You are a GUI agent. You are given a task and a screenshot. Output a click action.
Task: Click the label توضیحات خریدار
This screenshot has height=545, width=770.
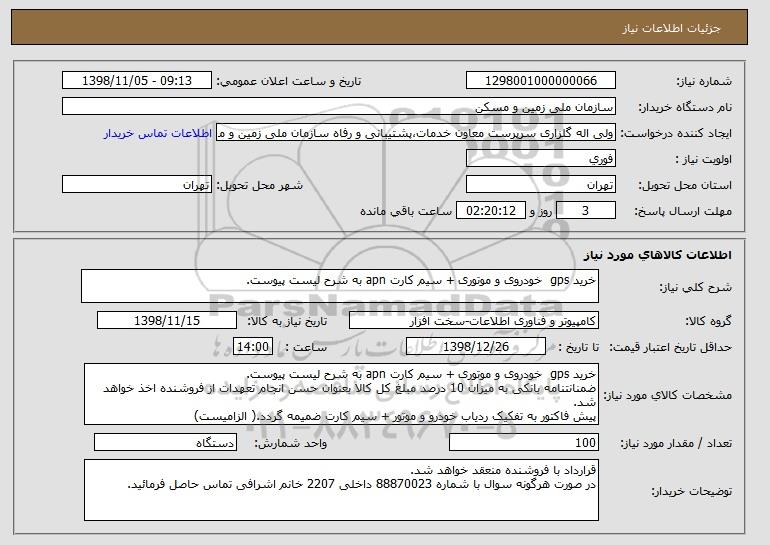(x=691, y=491)
